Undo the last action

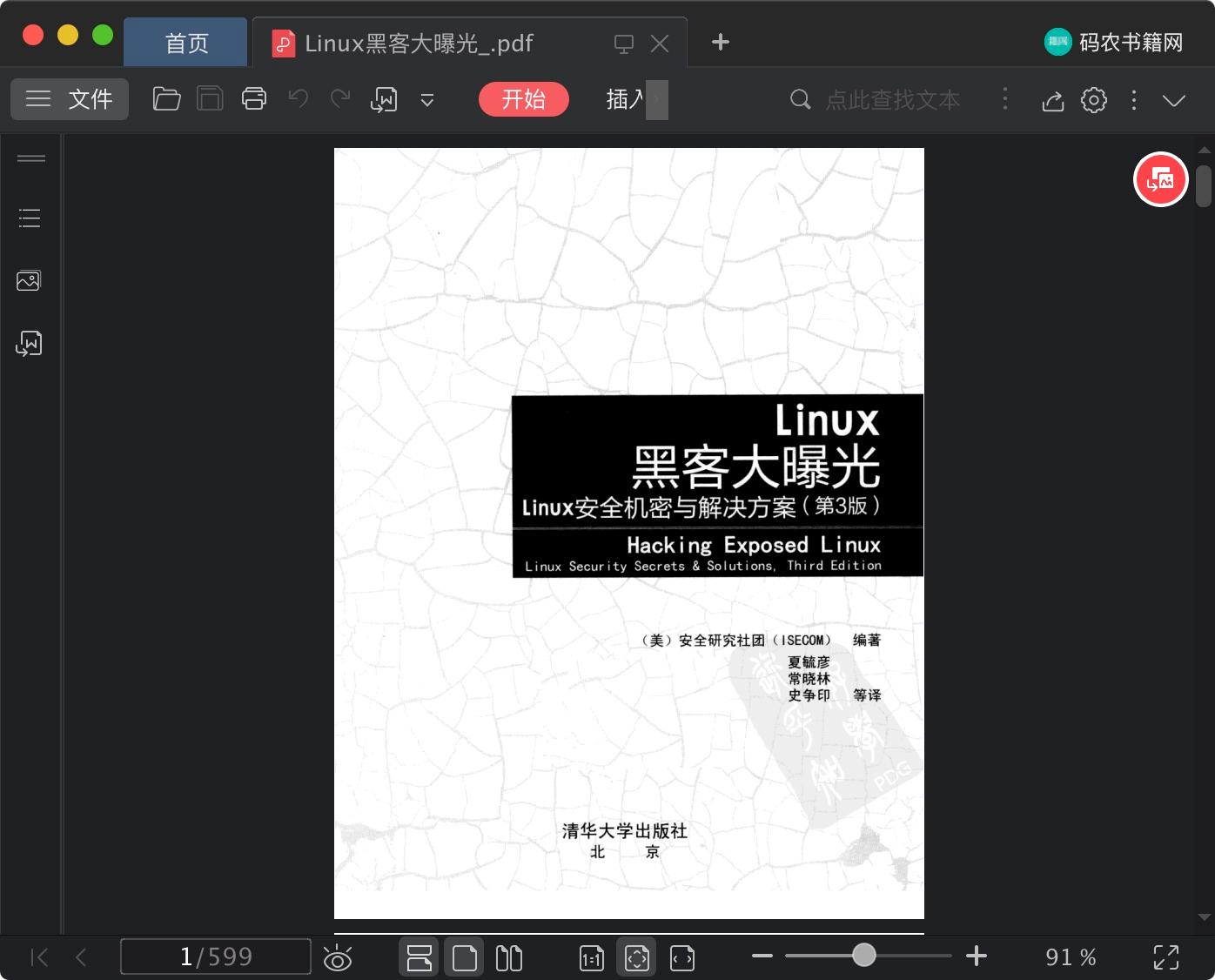point(299,99)
